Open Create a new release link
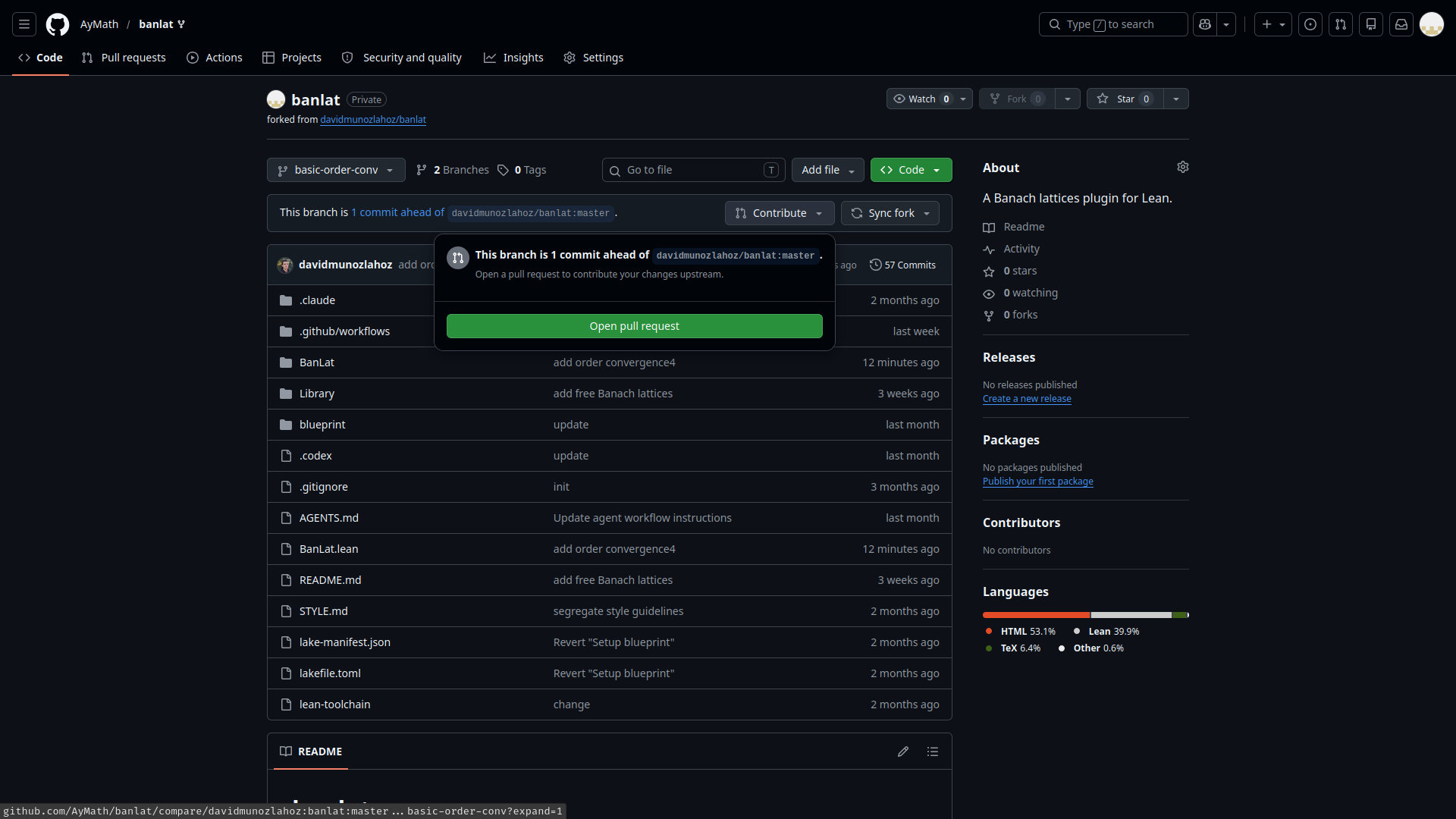The height and width of the screenshot is (819, 1456). tap(1027, 399)
